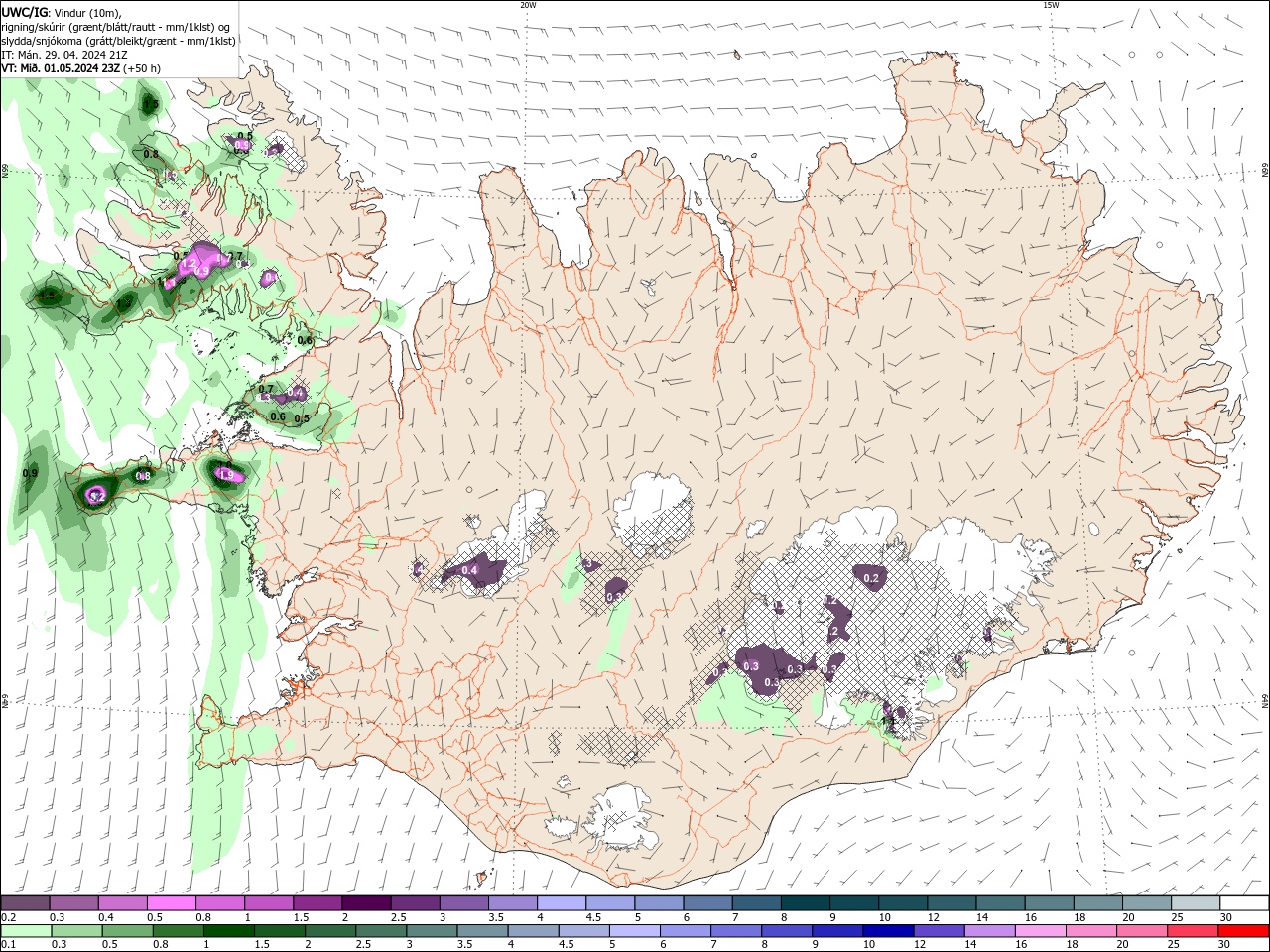This screenshot has width=1270, height=952.
Task: Click the '0.2' value on the glacier patch
Action: tap(872, 578)
